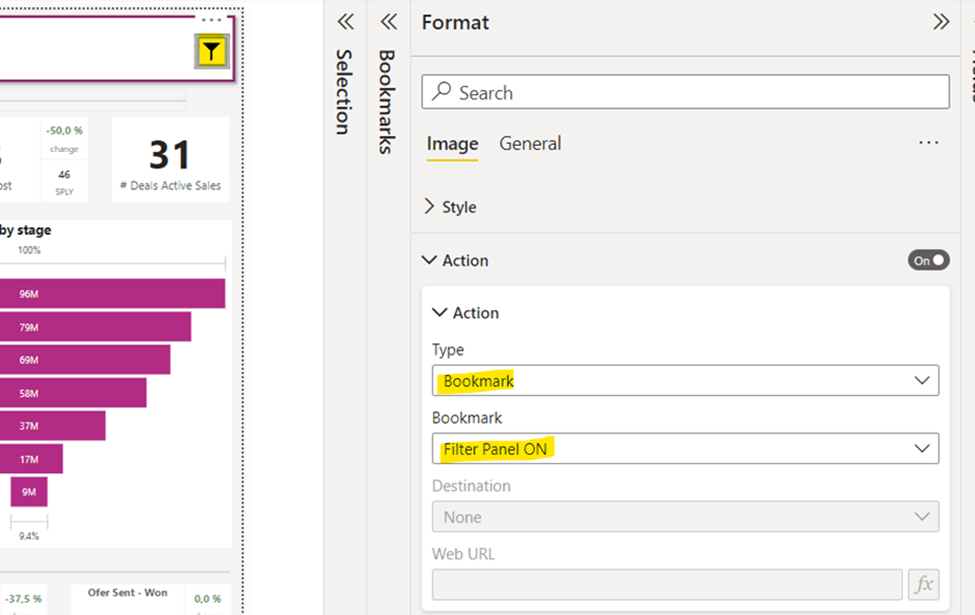This screenshot has width=975, height=615.
Task: Click the Format pane search box
Action: click(x=685, y=92)
